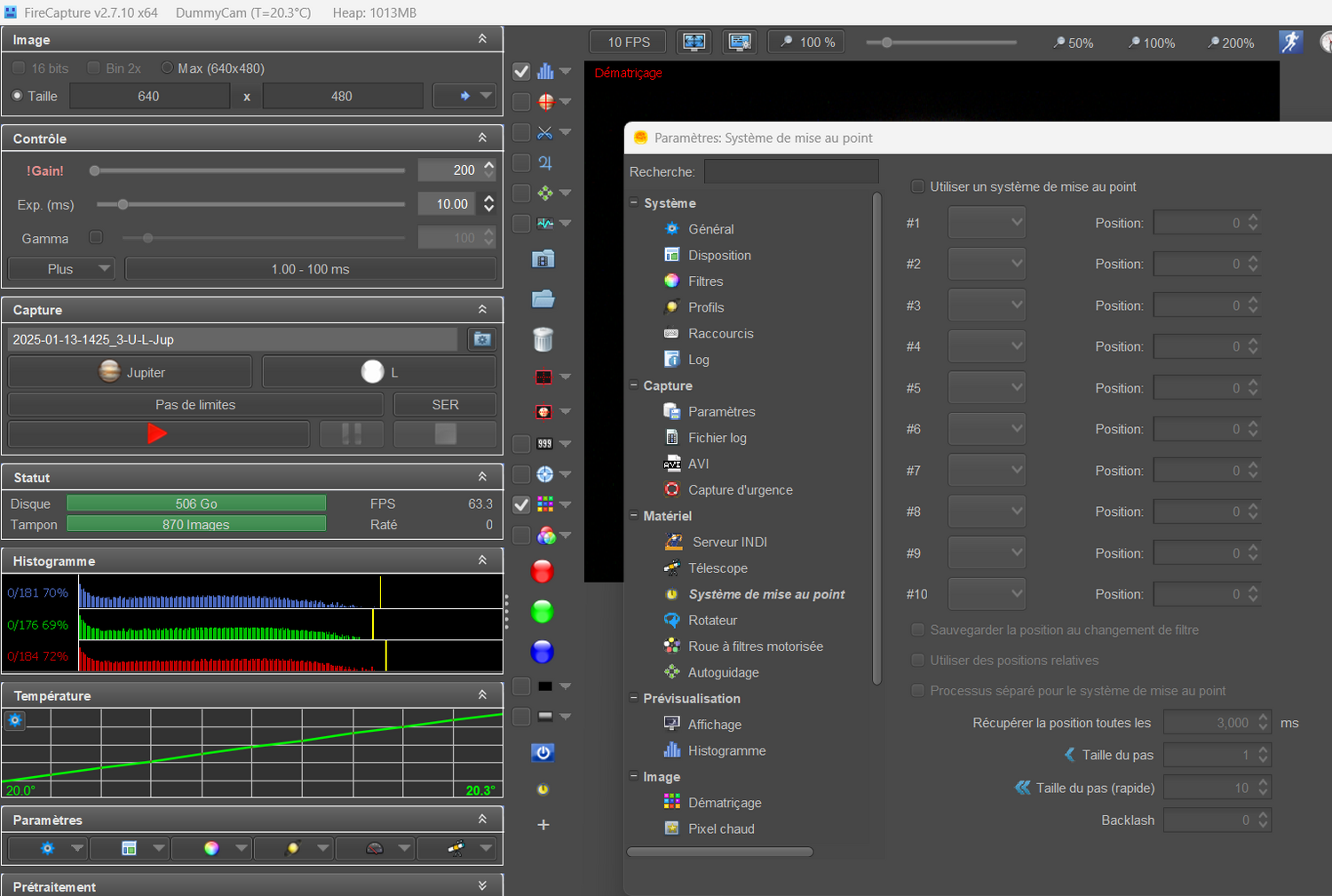The image size is (1332, 896).
Task: Select the red channel ball
Action: point(542,572)
